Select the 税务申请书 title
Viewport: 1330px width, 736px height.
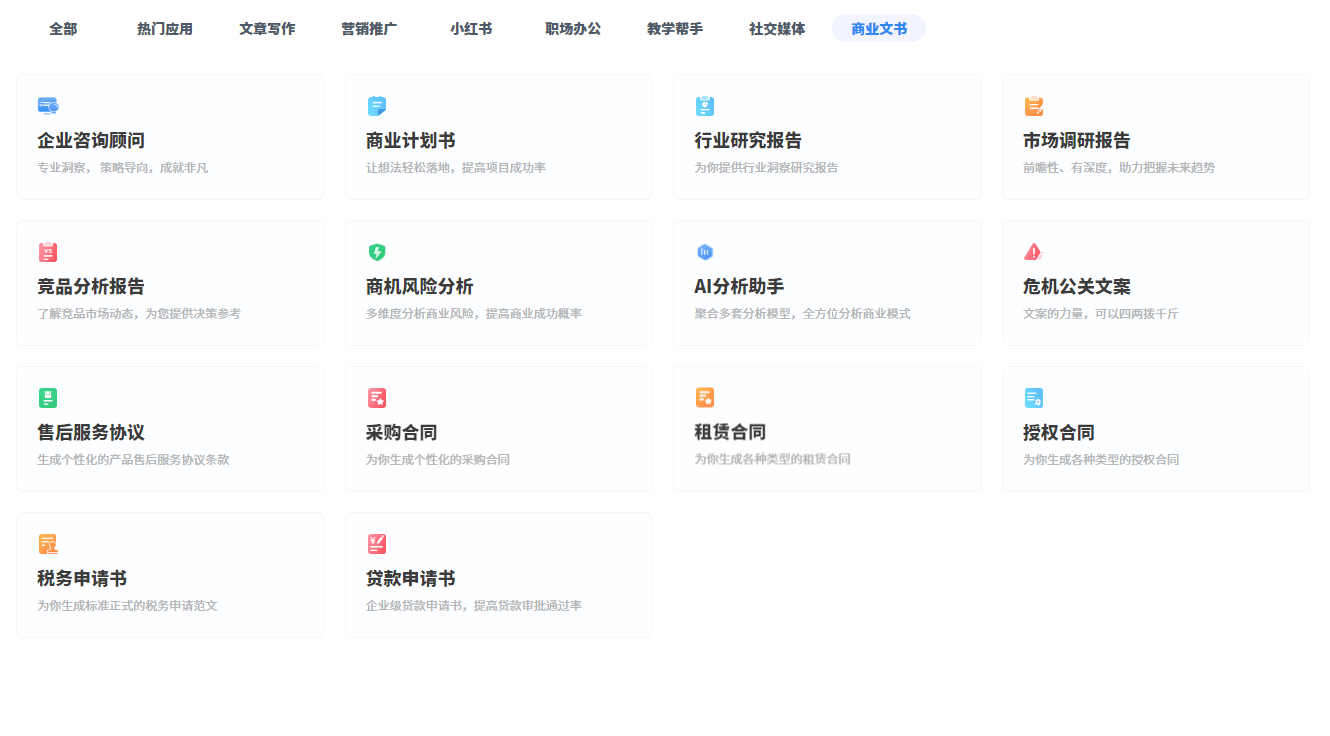point(82,579)
